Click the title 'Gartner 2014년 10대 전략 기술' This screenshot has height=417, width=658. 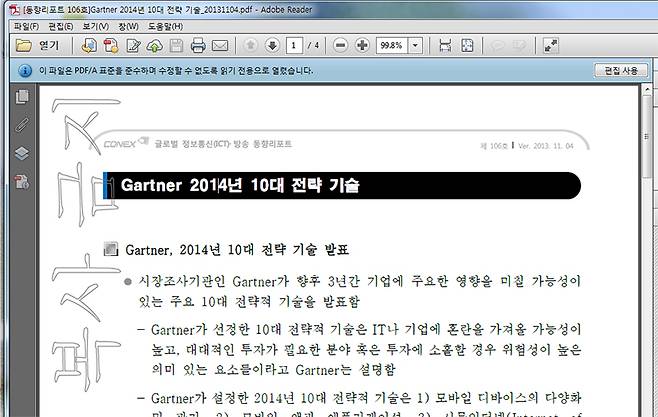point(240,185)
